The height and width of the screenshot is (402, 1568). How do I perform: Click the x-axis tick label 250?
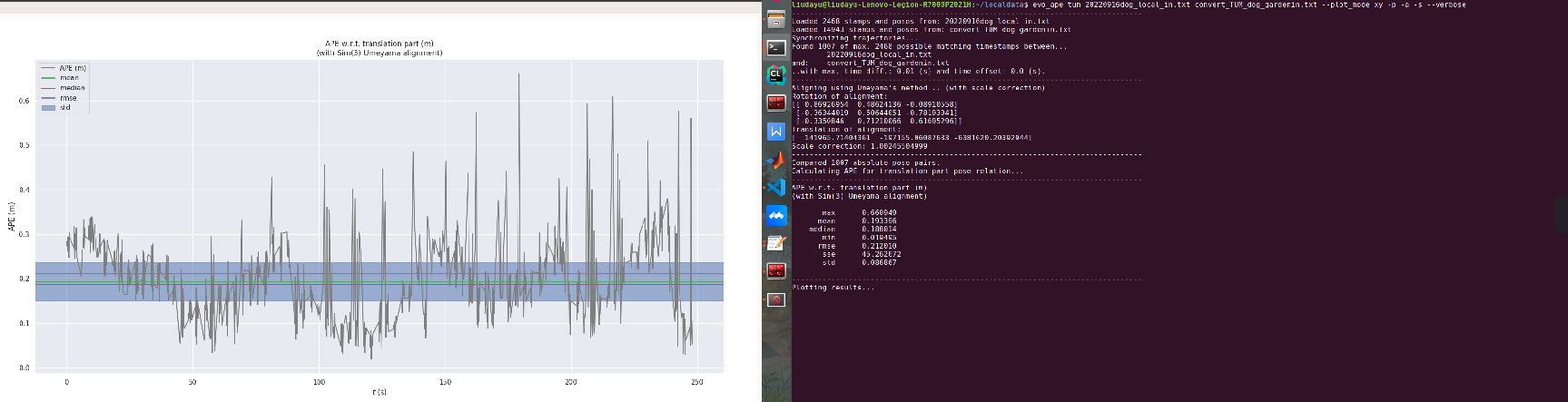pos(697,382)
